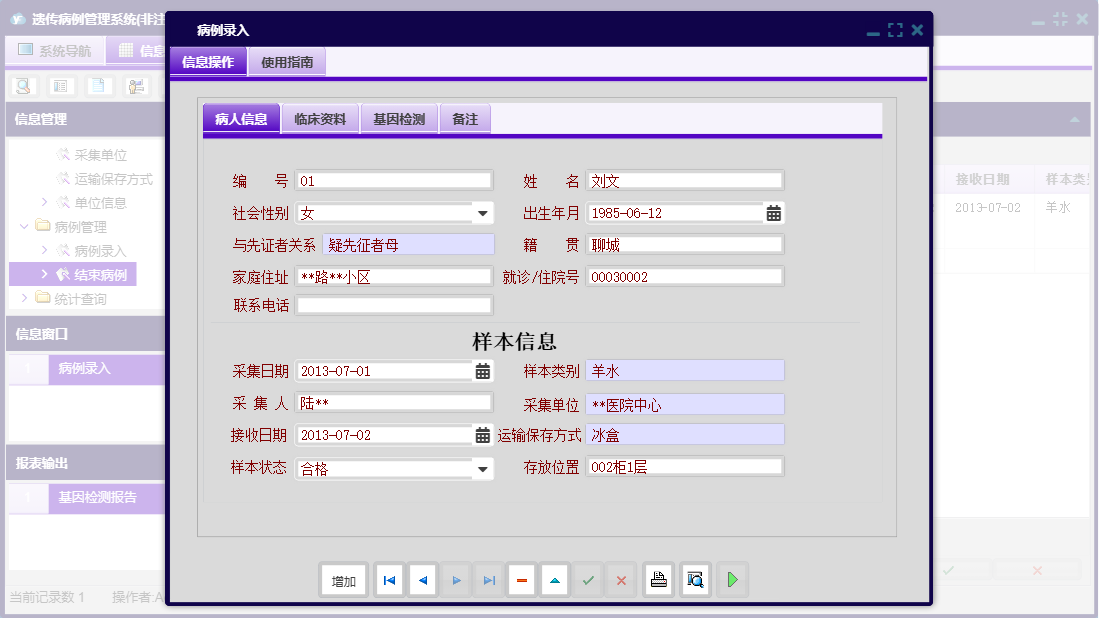Confirm changes with the green checkmark icon
1099x618 pixels.
point(588,579)
